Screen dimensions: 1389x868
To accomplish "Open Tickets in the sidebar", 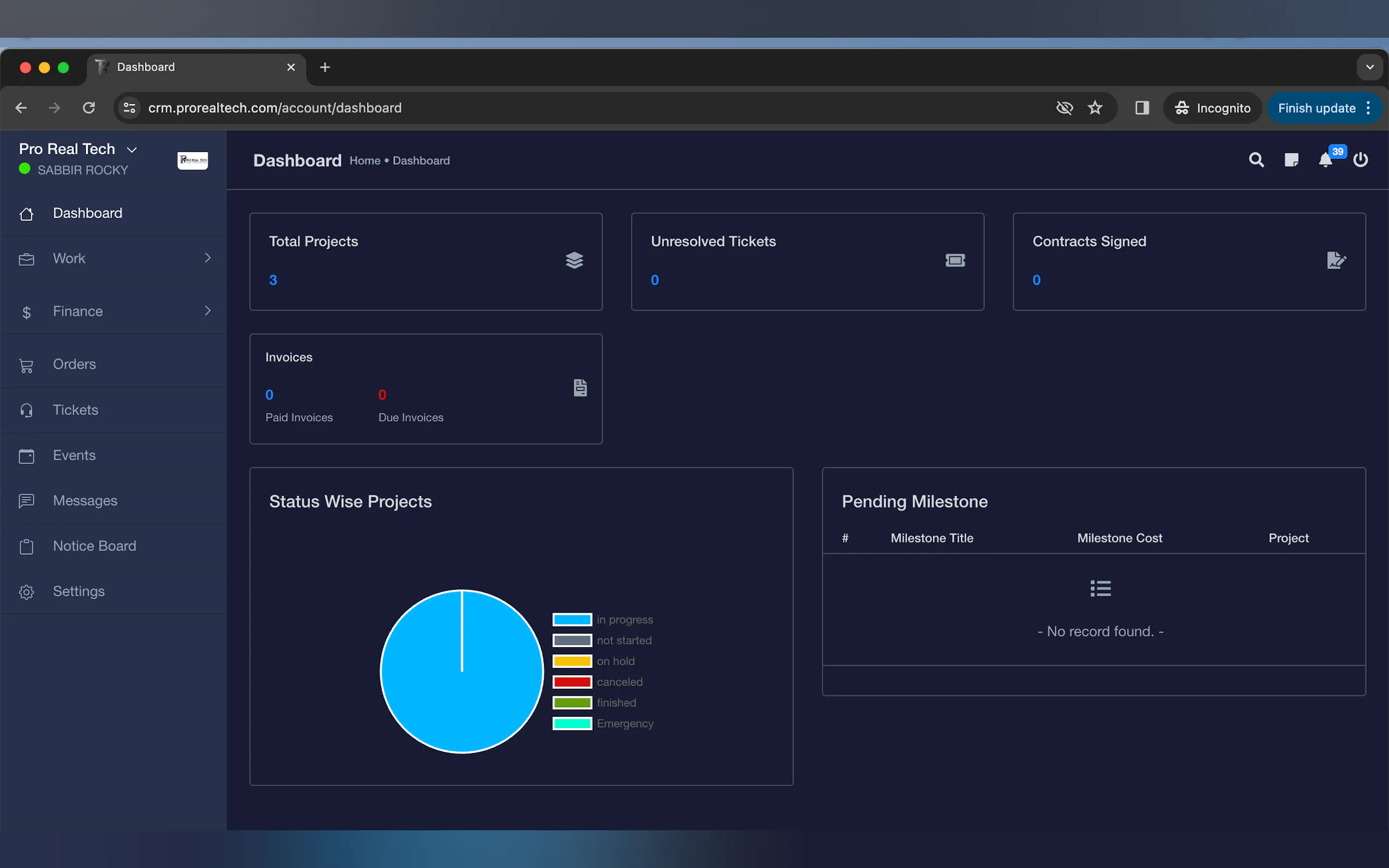I will tap(75, 410).
